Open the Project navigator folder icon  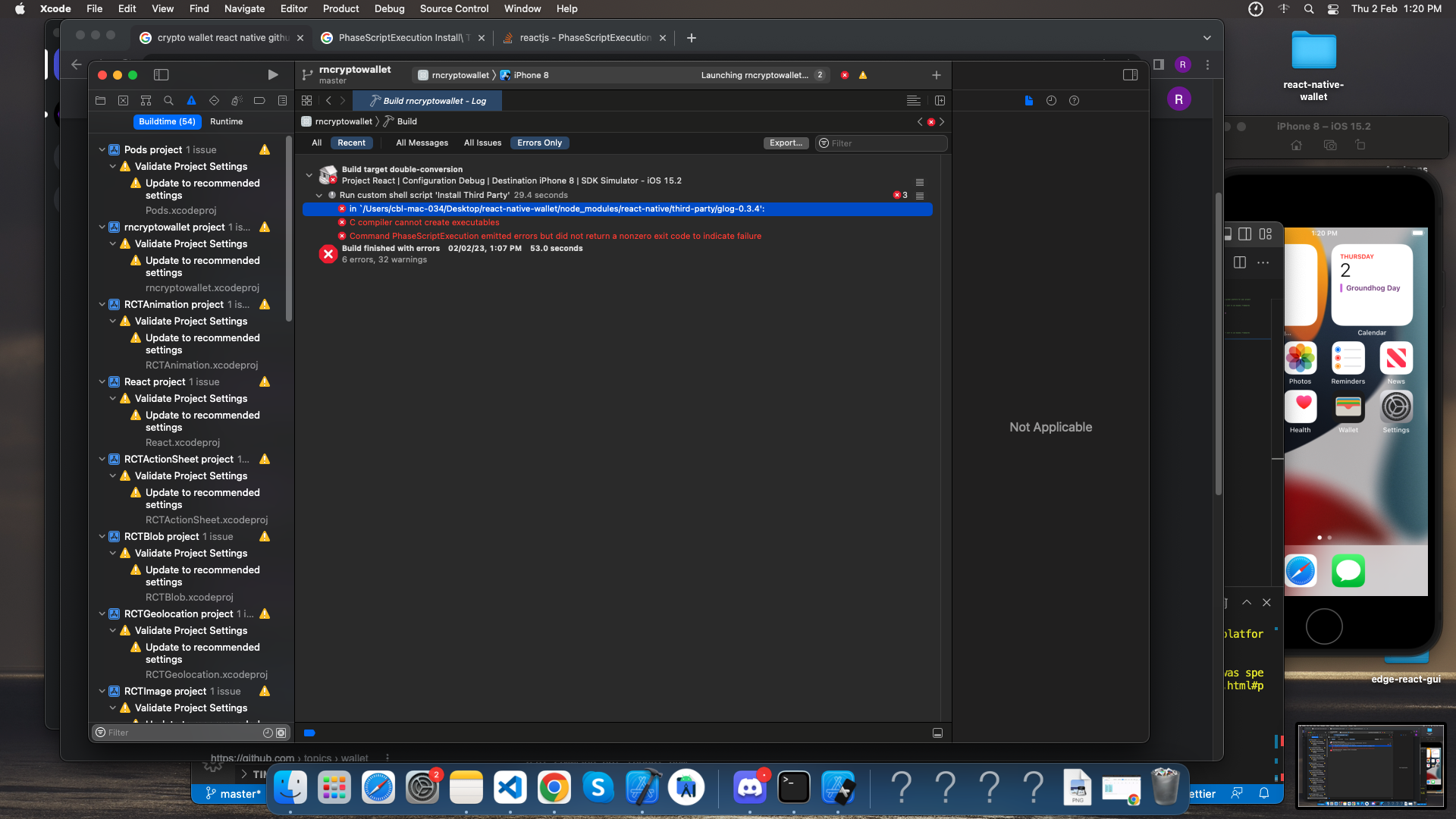[x=100, y=100]
